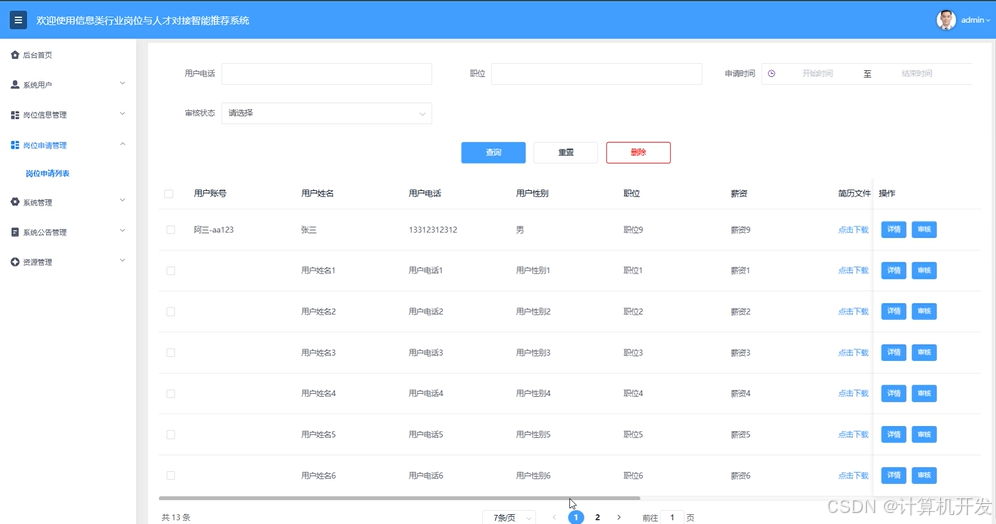Viewport: 996px width, 524px height.
Task: Click 点击下载 in the 职位3 row
Action: click(853, 353)
